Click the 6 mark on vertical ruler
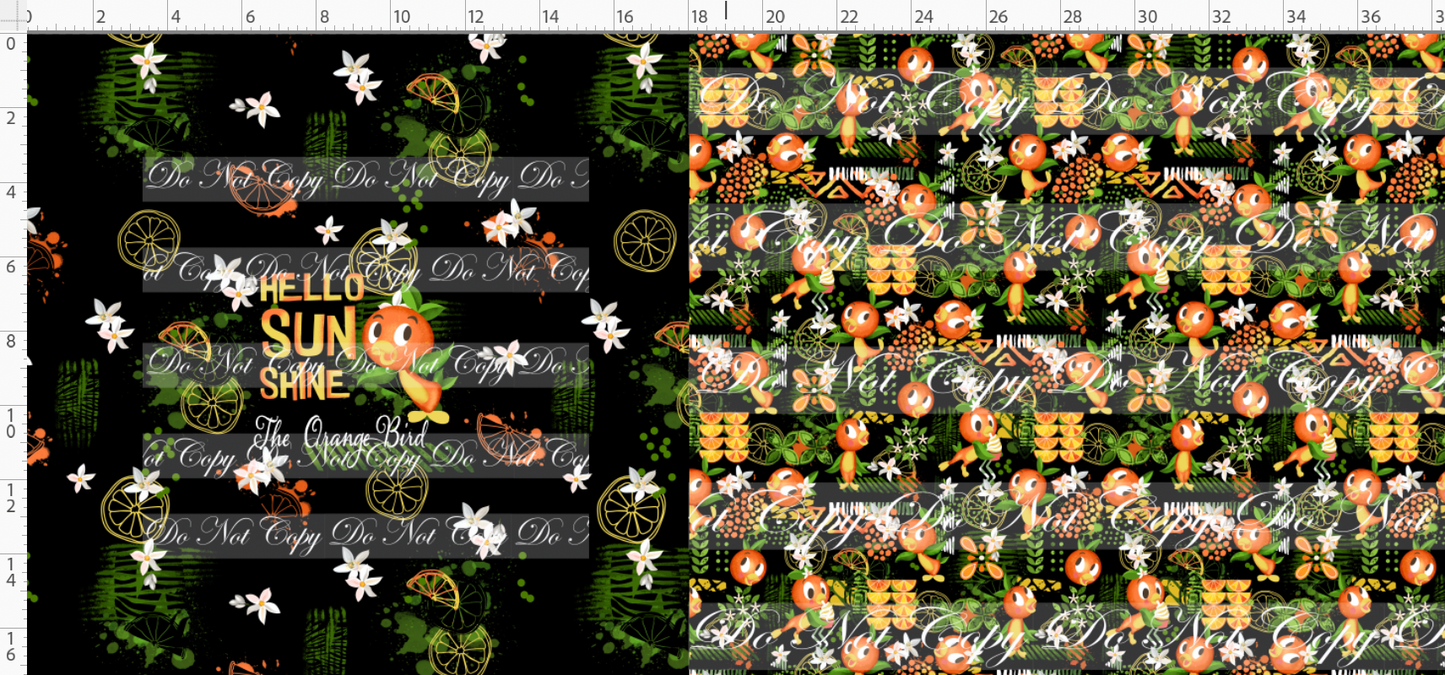Image resolution: width=1445 pixels, height=675 pixels. pyautogui.click(x=11, y=266)
